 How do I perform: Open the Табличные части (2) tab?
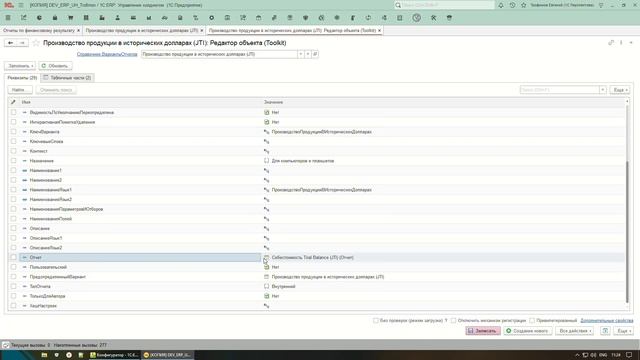point(67,78)
